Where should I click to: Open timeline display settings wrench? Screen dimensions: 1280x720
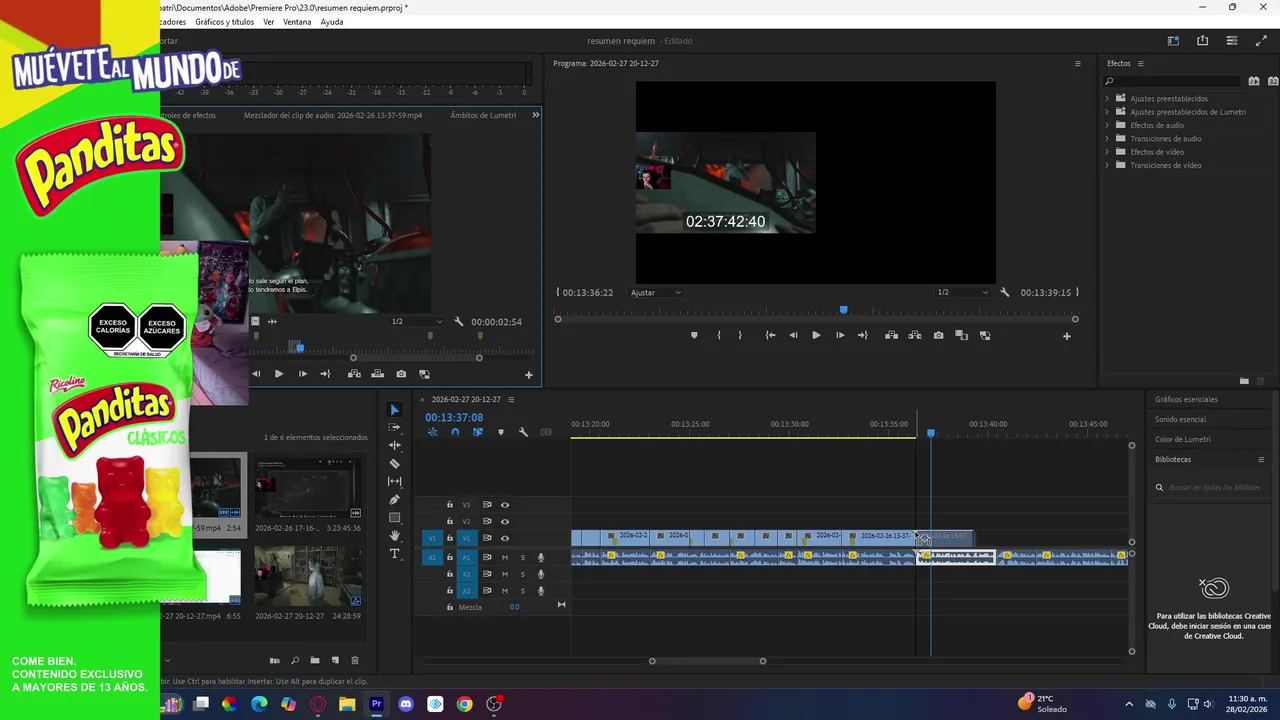pyautogui.click(x=523, y=432)
